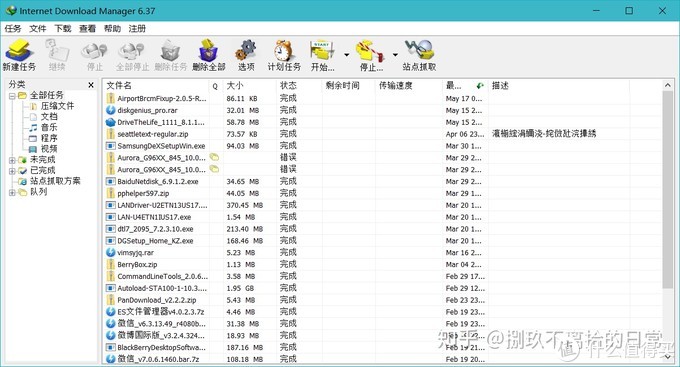Launch 站点抓取 site grabber icon
This screenshot has height=367, width=680.
419,55
